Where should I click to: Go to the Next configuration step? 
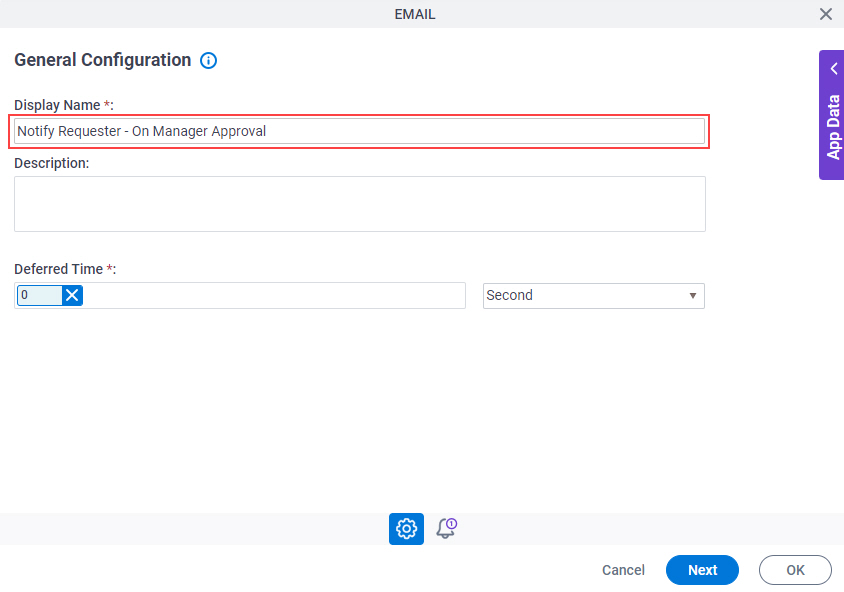click(702, 570)
